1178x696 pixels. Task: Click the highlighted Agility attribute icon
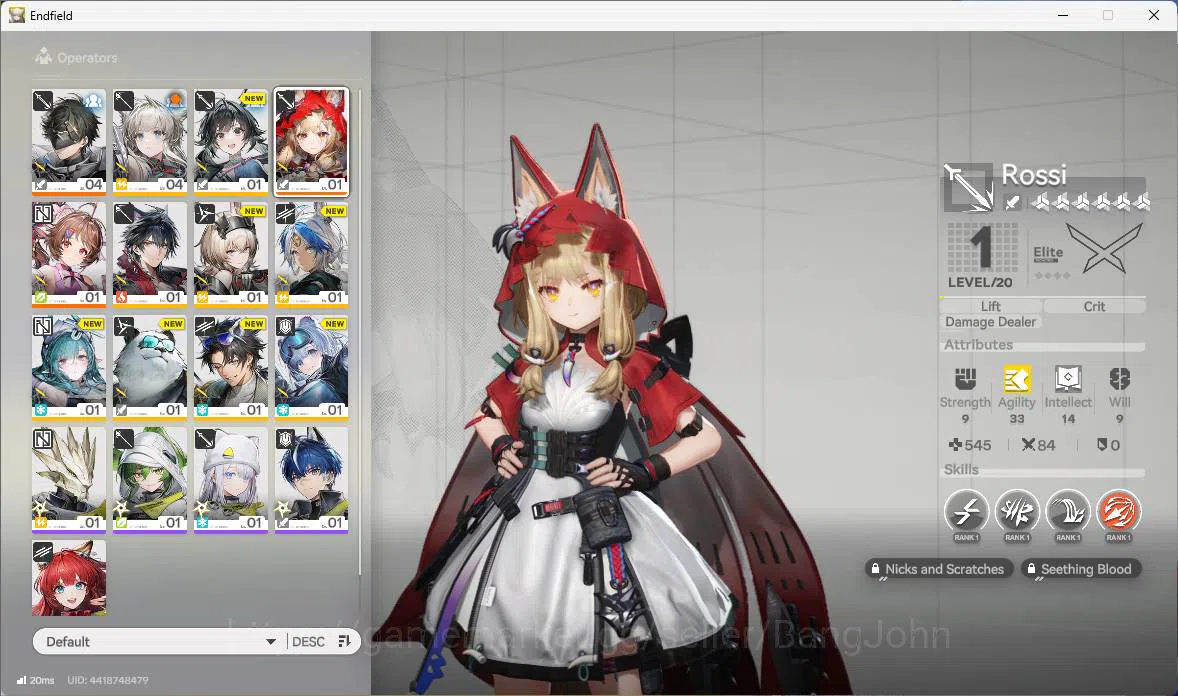(x=1016, y=379)
